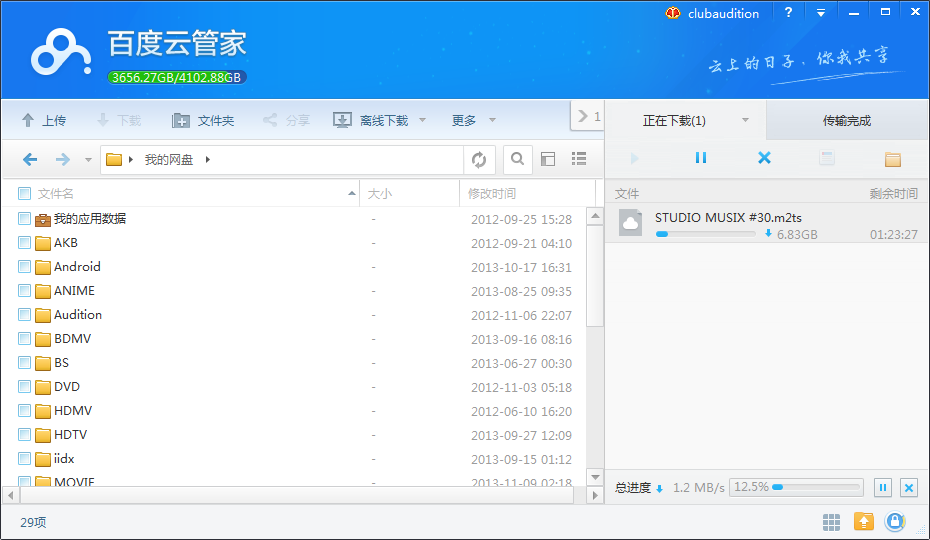The width and height of the screenshot is (930, 540).
Task: Click the file list scroll up arrow
Action: click(595, 216)
